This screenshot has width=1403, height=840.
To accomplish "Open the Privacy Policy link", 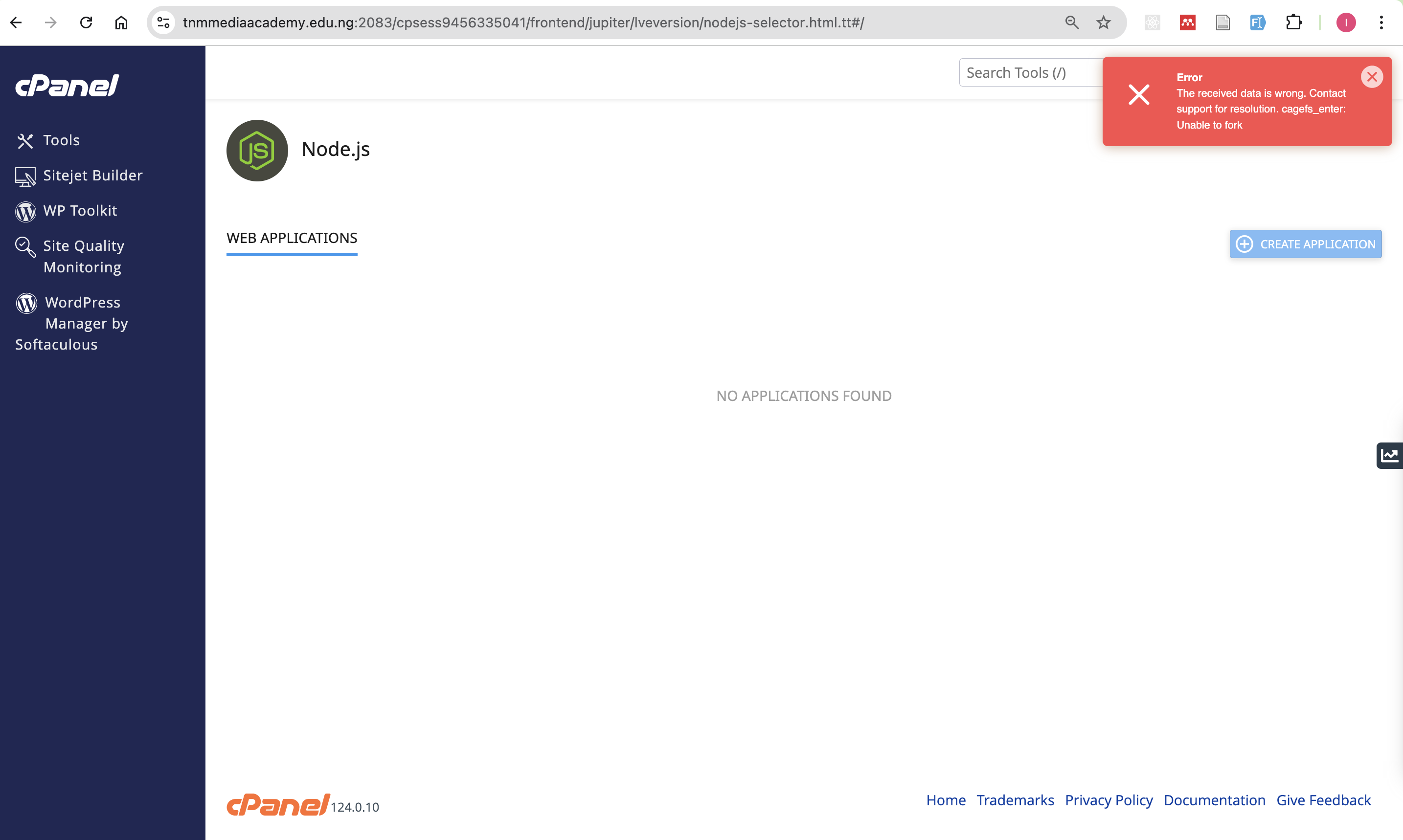I will [x=1108, y=800].
